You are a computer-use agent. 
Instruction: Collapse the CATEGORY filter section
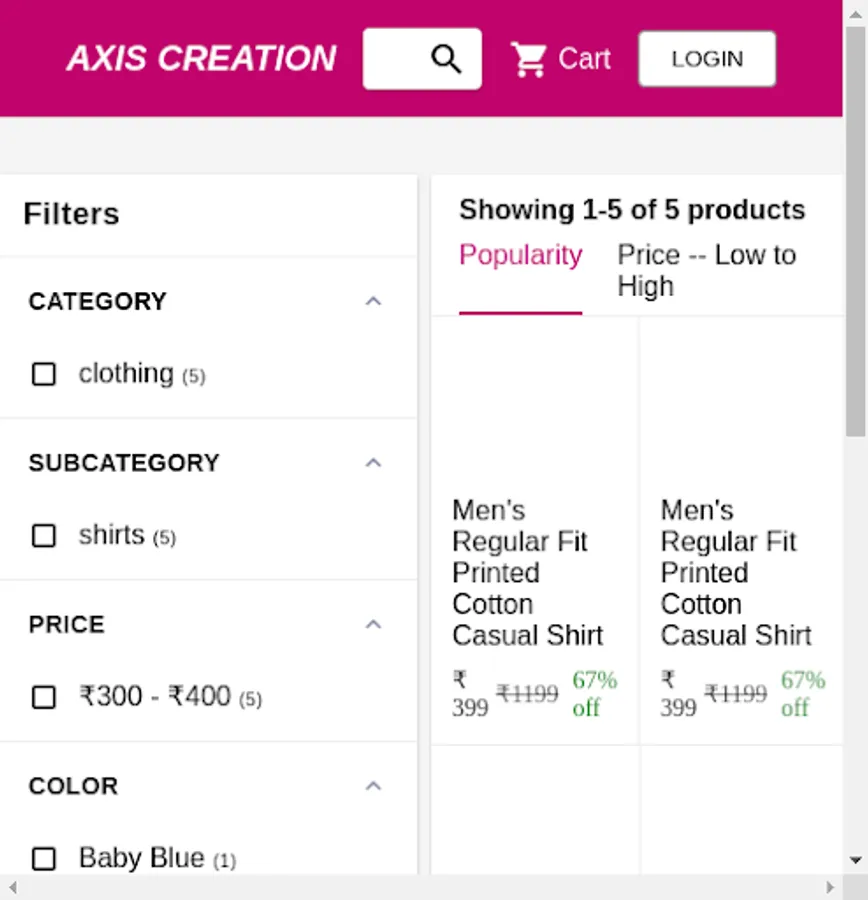click(x=373, y=301)
